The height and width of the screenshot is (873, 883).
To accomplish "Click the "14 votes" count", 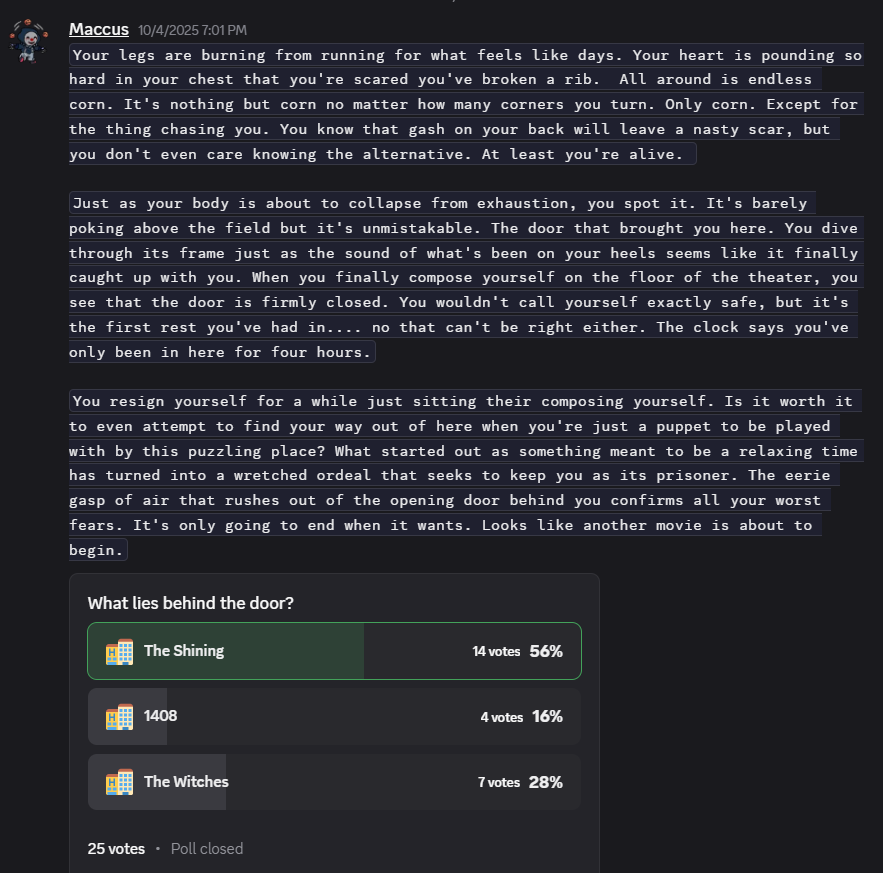I will pos(496,651).
